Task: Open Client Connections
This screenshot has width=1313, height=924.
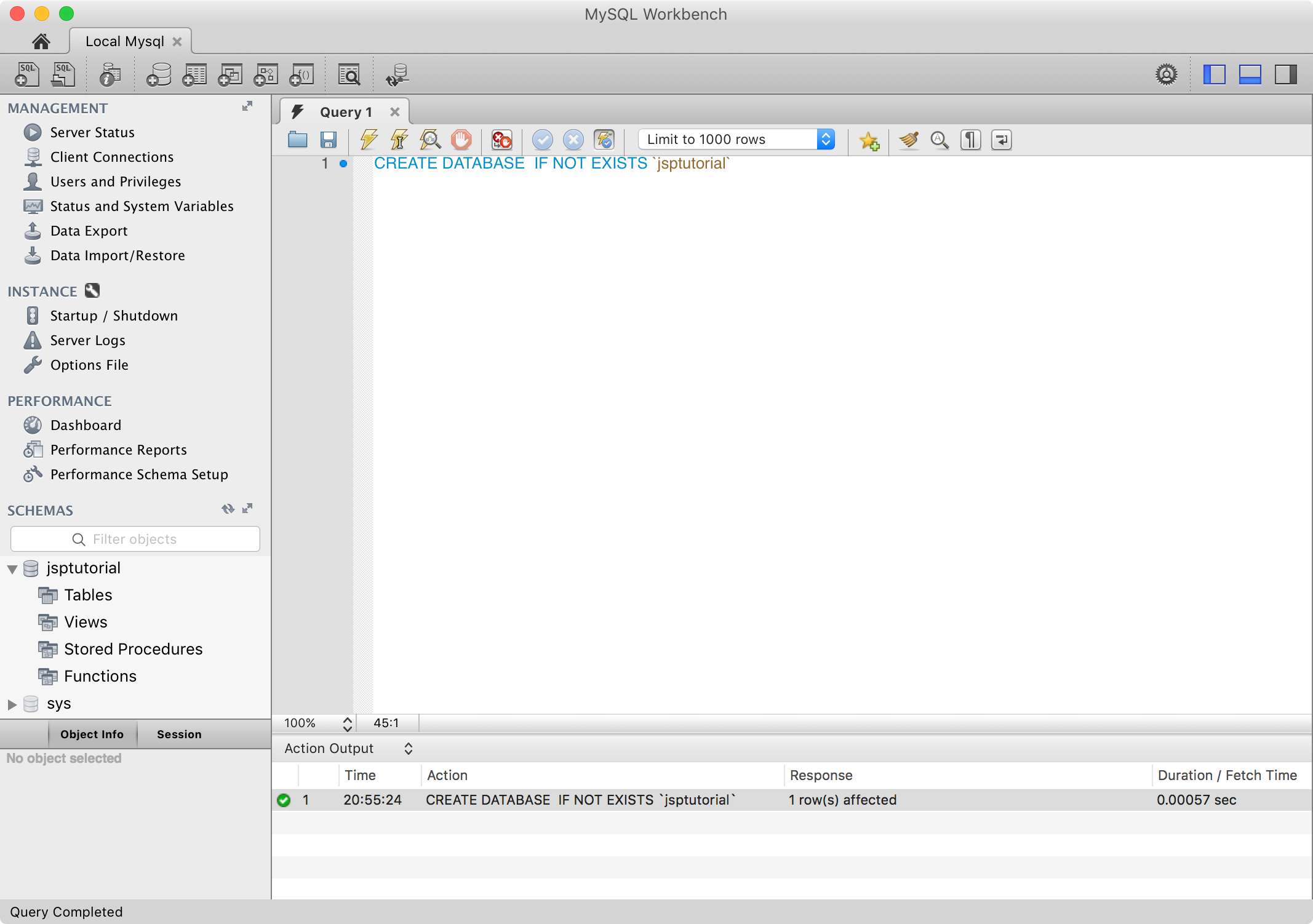Action: [x=112, y=157]
